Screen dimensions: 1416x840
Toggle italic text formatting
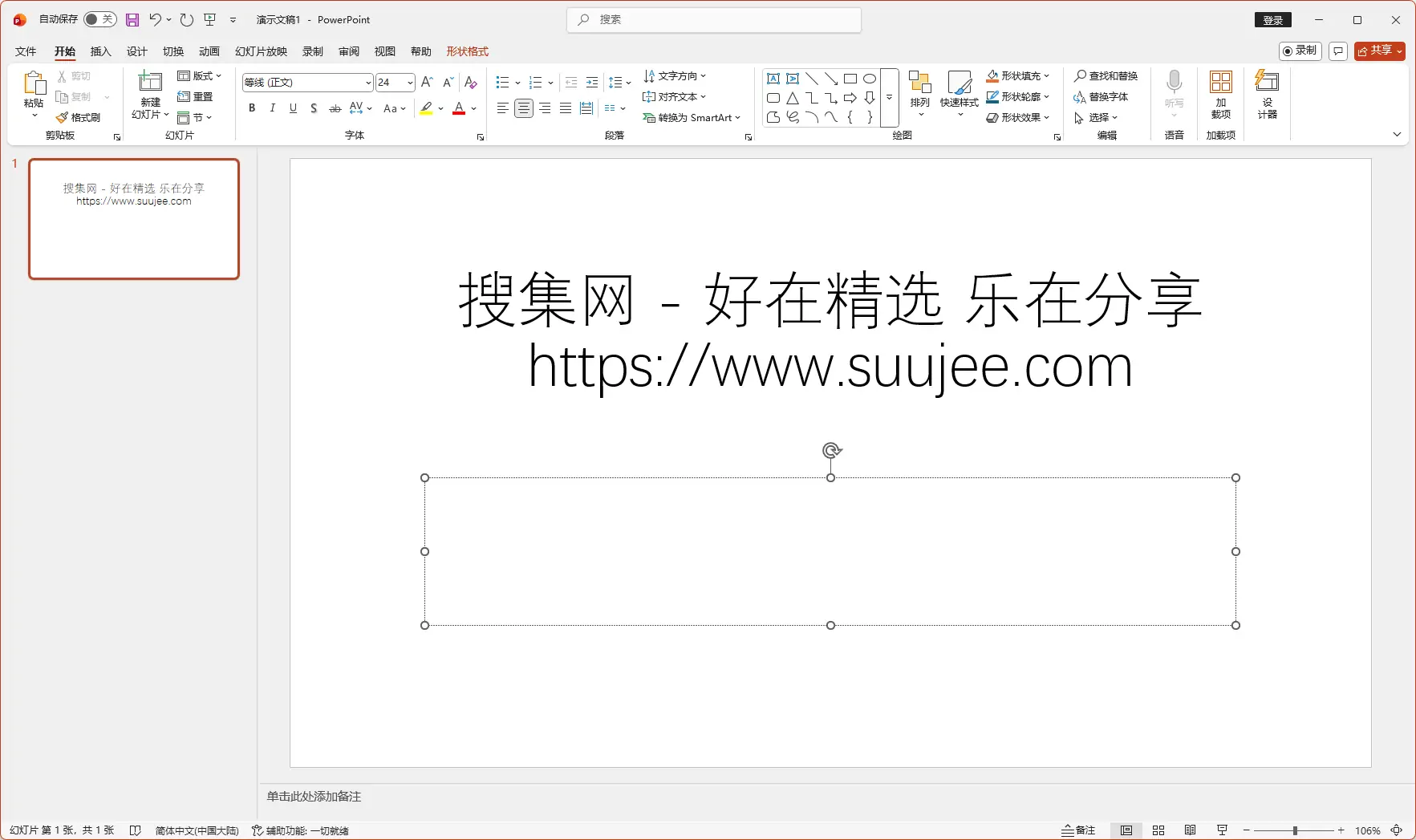tap(273, 108)
